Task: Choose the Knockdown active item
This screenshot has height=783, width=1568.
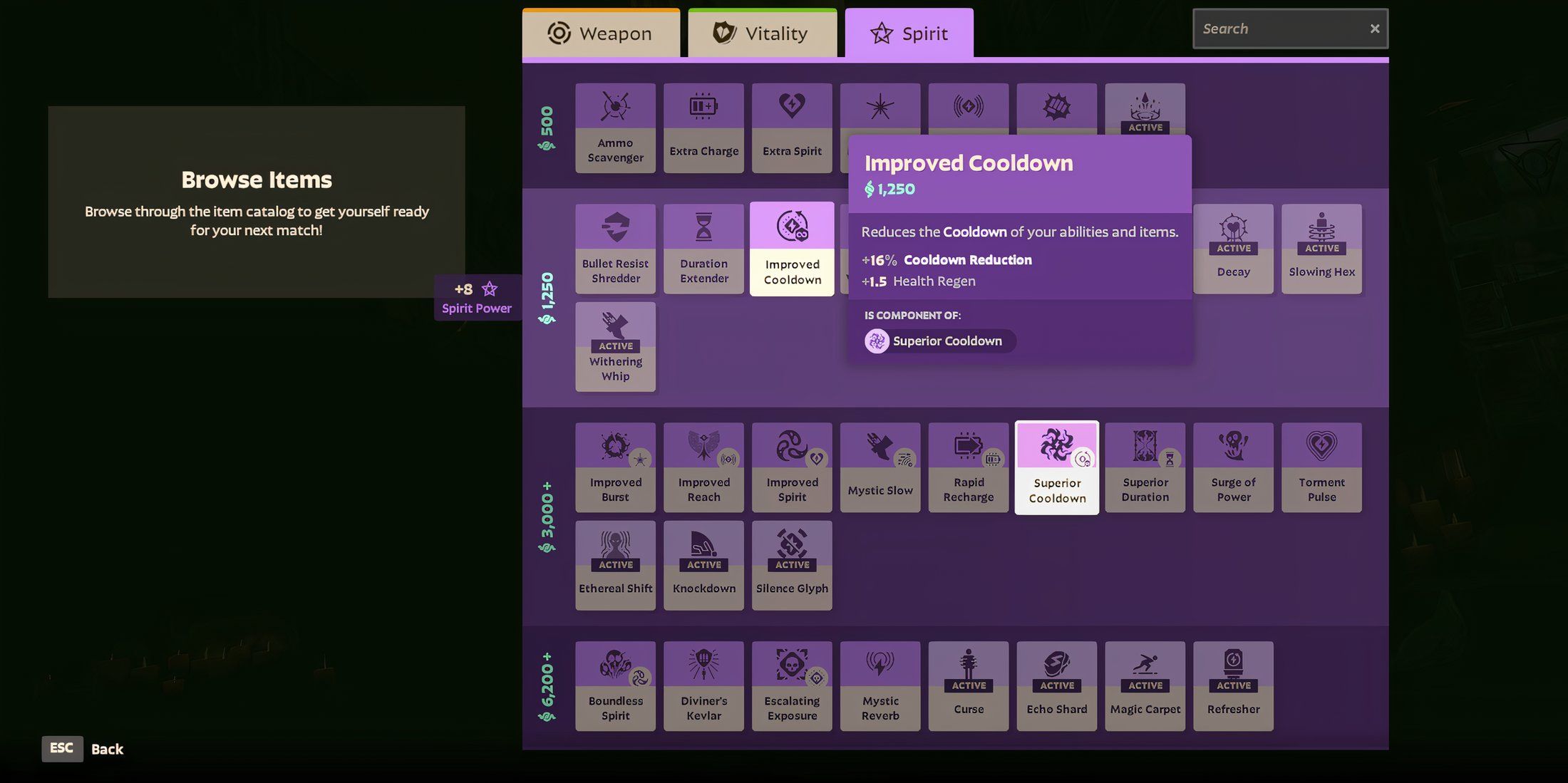Action: pyautogui.click(x=703, y=566)
